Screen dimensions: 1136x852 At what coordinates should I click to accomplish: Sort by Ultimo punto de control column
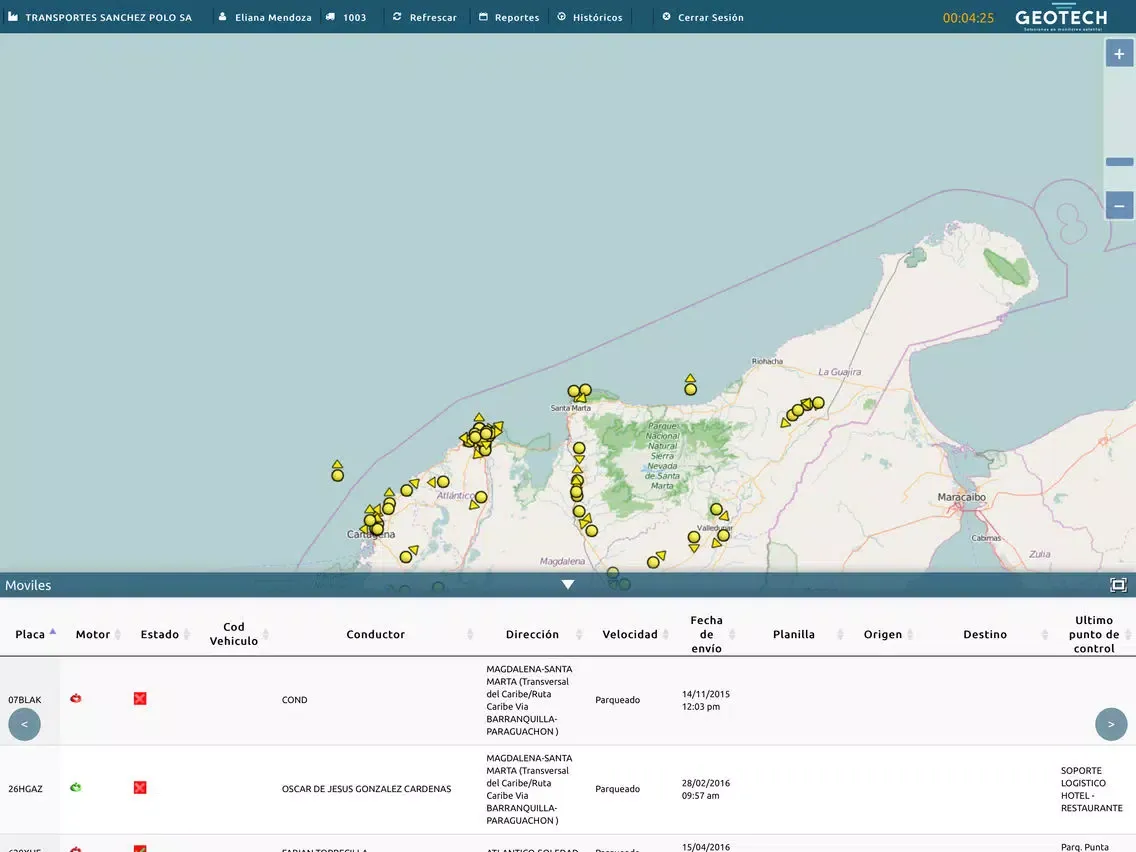click(1094, 634)
